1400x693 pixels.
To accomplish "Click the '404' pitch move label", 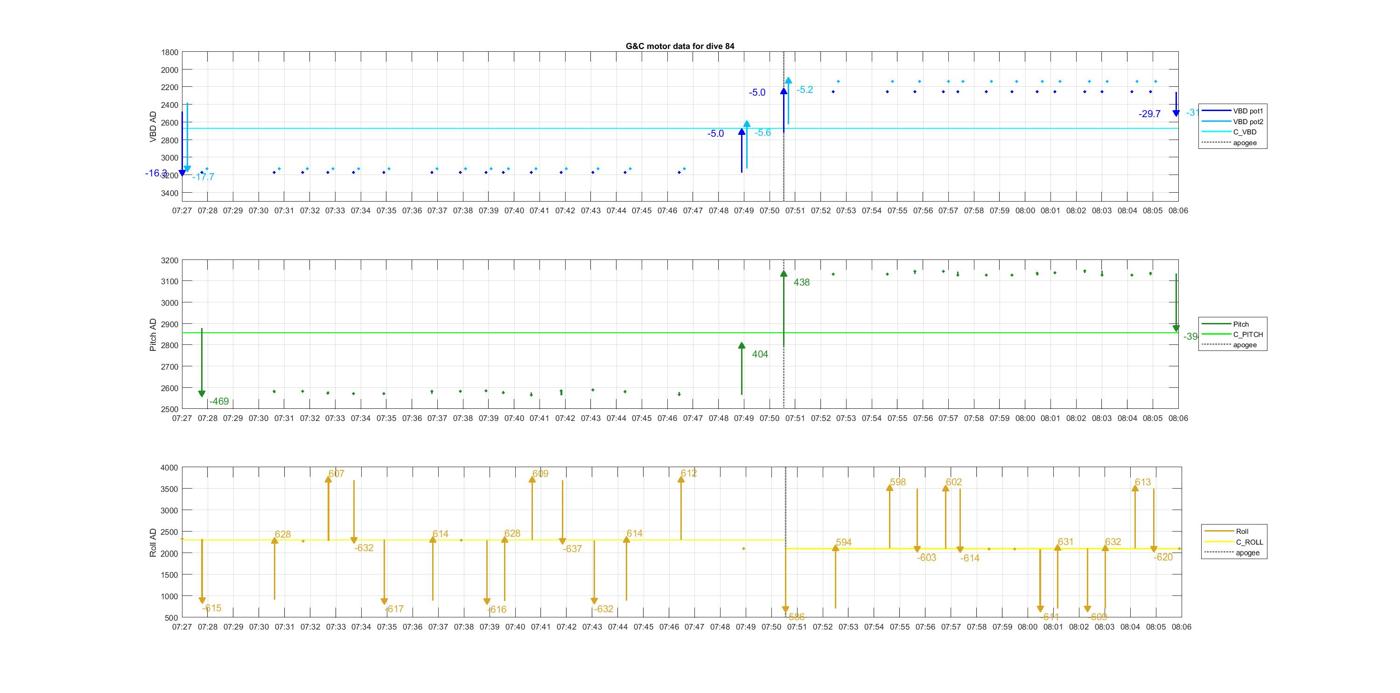I will click(x=760, y=354).
